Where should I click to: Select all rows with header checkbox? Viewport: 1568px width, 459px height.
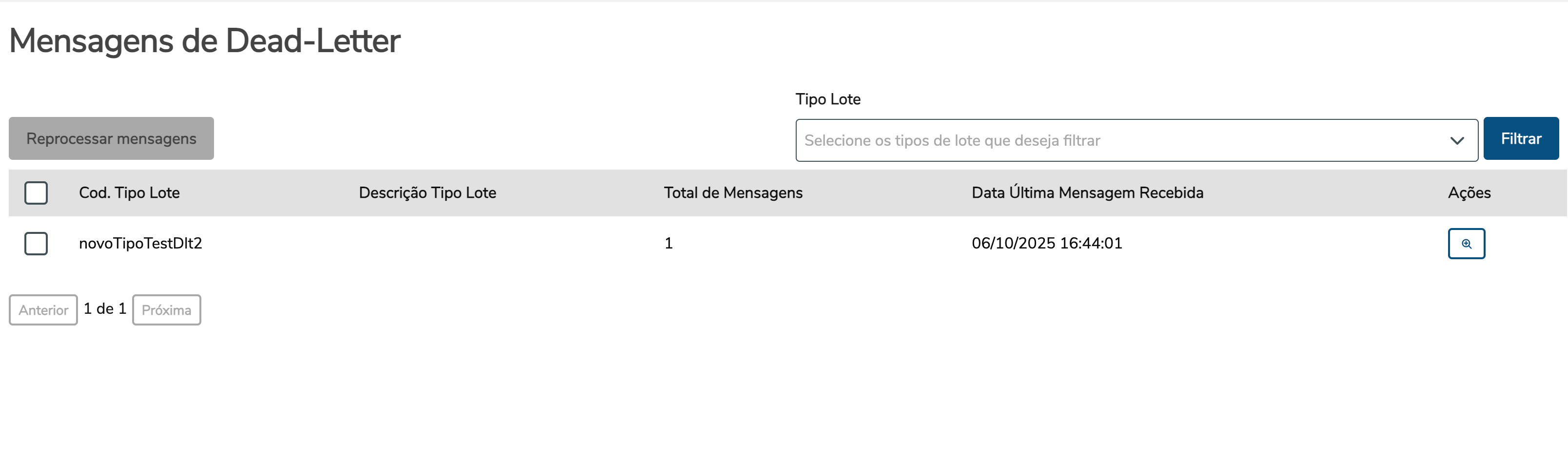click(36, 193)
